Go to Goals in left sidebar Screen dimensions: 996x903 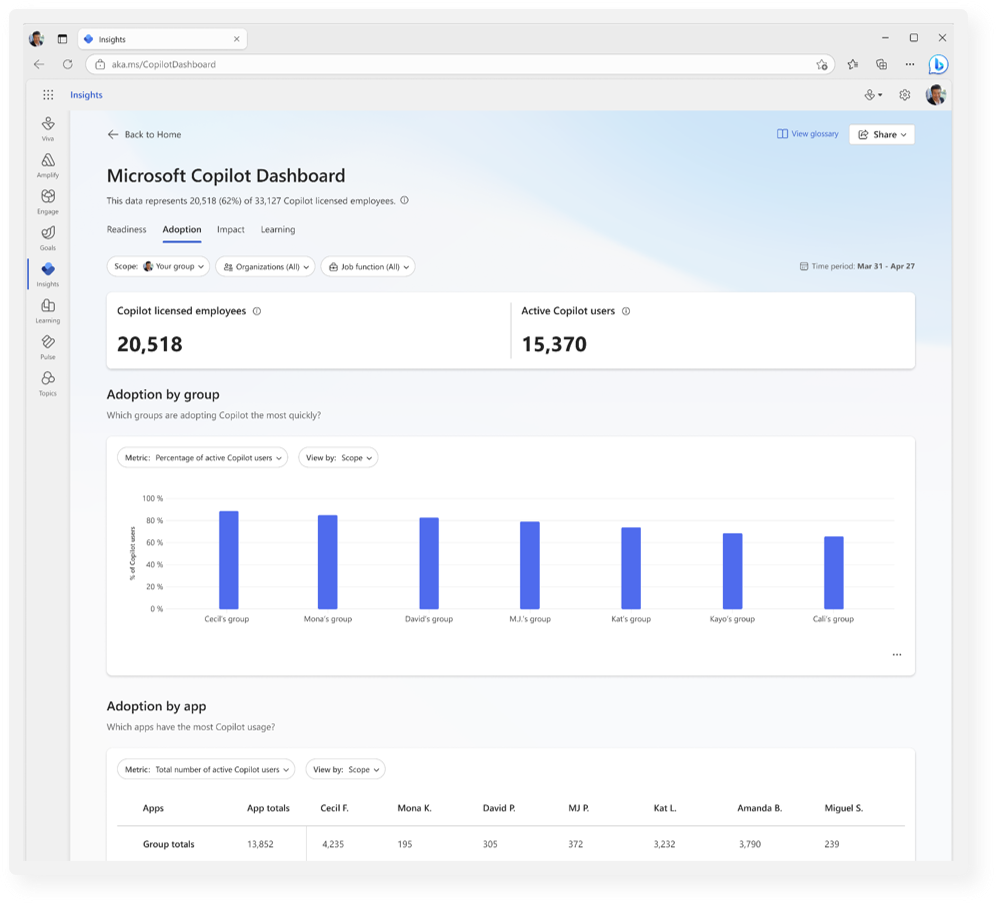tap(48, 237)
